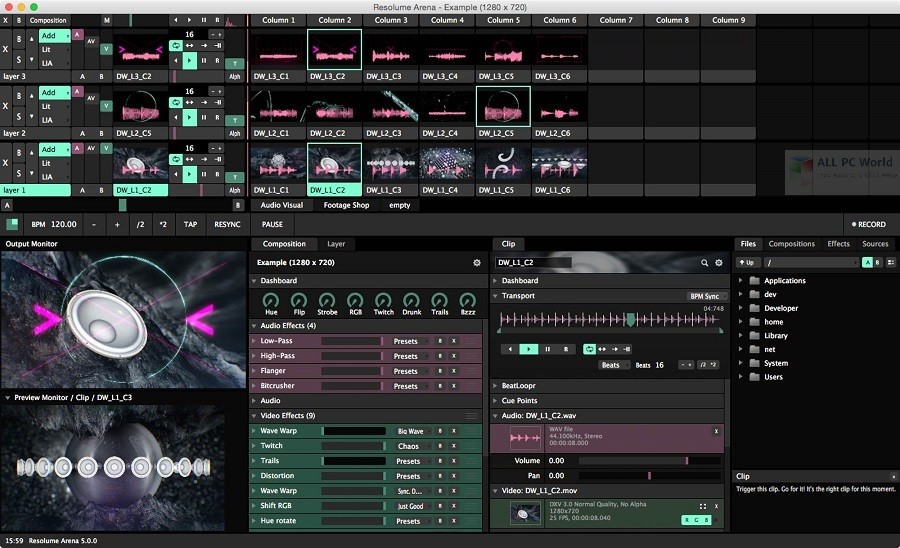
Task: Click layer 3 loop playback mode icon
Action: pos(176,45)
